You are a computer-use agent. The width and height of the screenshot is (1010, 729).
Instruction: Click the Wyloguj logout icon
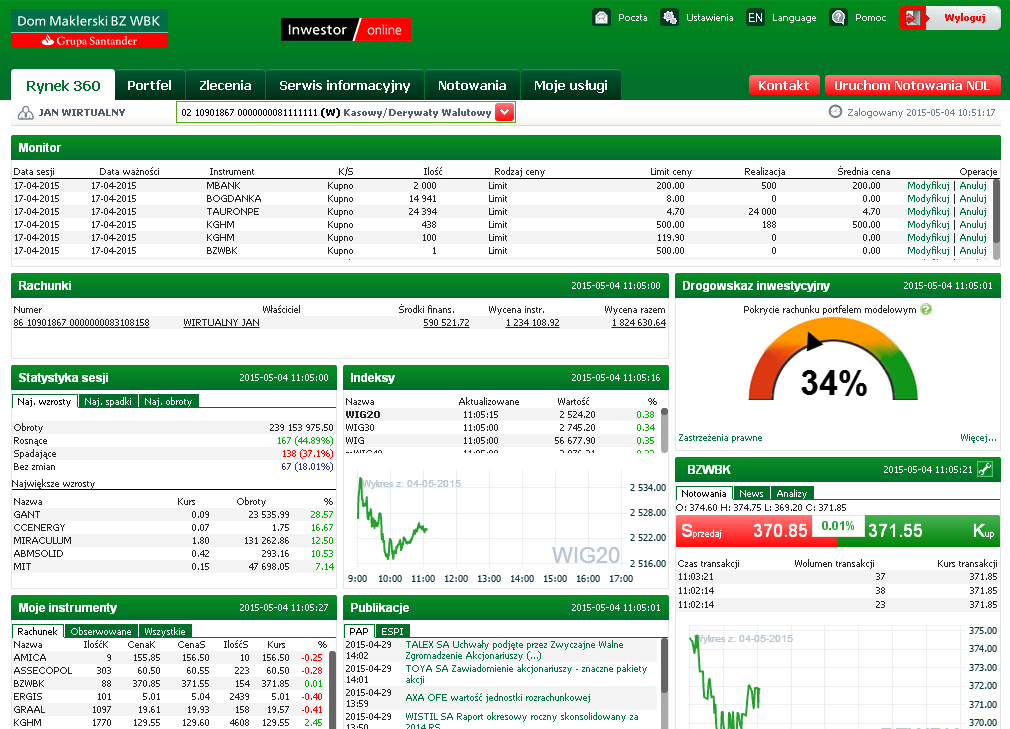click(913, 17)
